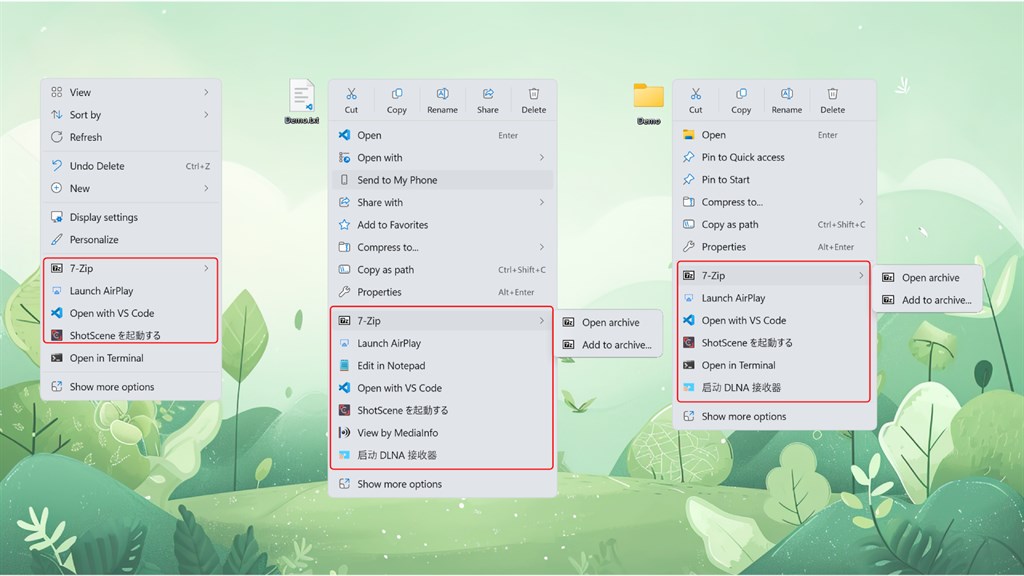Click Open folder icon in folder menu
The width and height of the screenshot is (1024, 576).
[x=688, y=135]
